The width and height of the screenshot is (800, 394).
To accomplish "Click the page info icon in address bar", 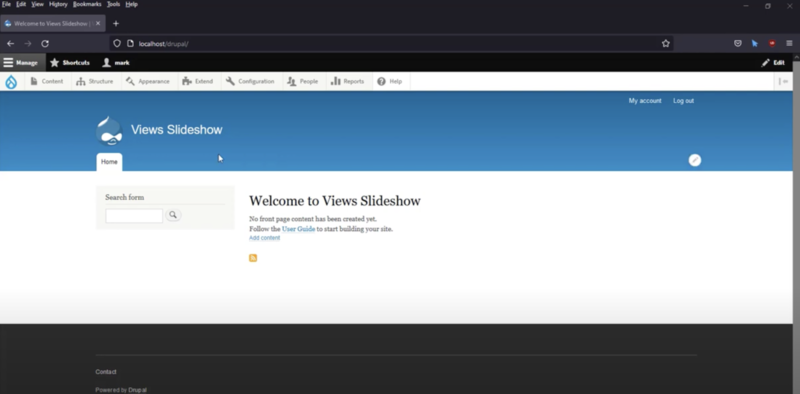I will click(x=130, y=44).
